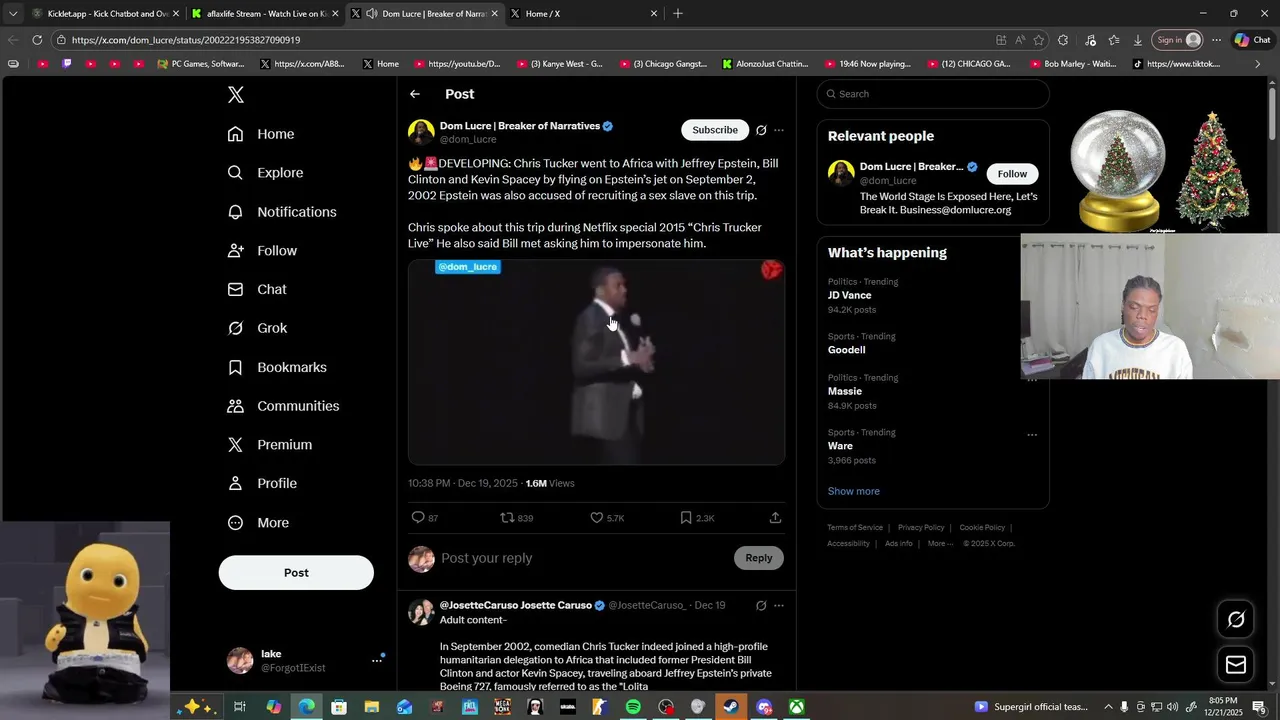Open Grok explain icon on Dom Lucre's post
The image size is (1280, 720).
click(x=761, y=130)
